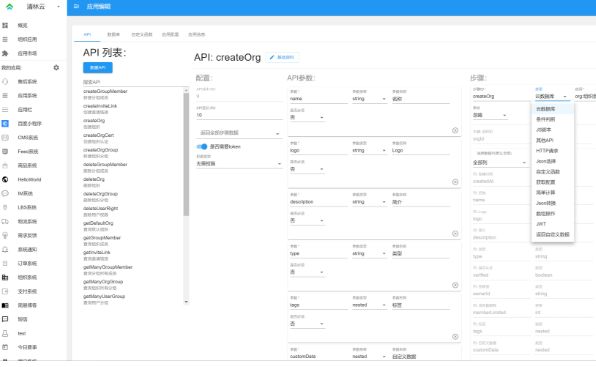Screen dimensions: 596x367
Task: Click the blue 新建API button
Action: pyautogui.click(x=98, y=68)
